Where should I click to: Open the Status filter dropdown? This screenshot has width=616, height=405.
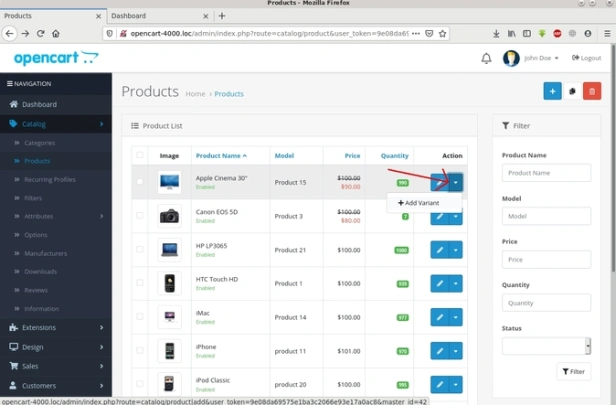546,346
